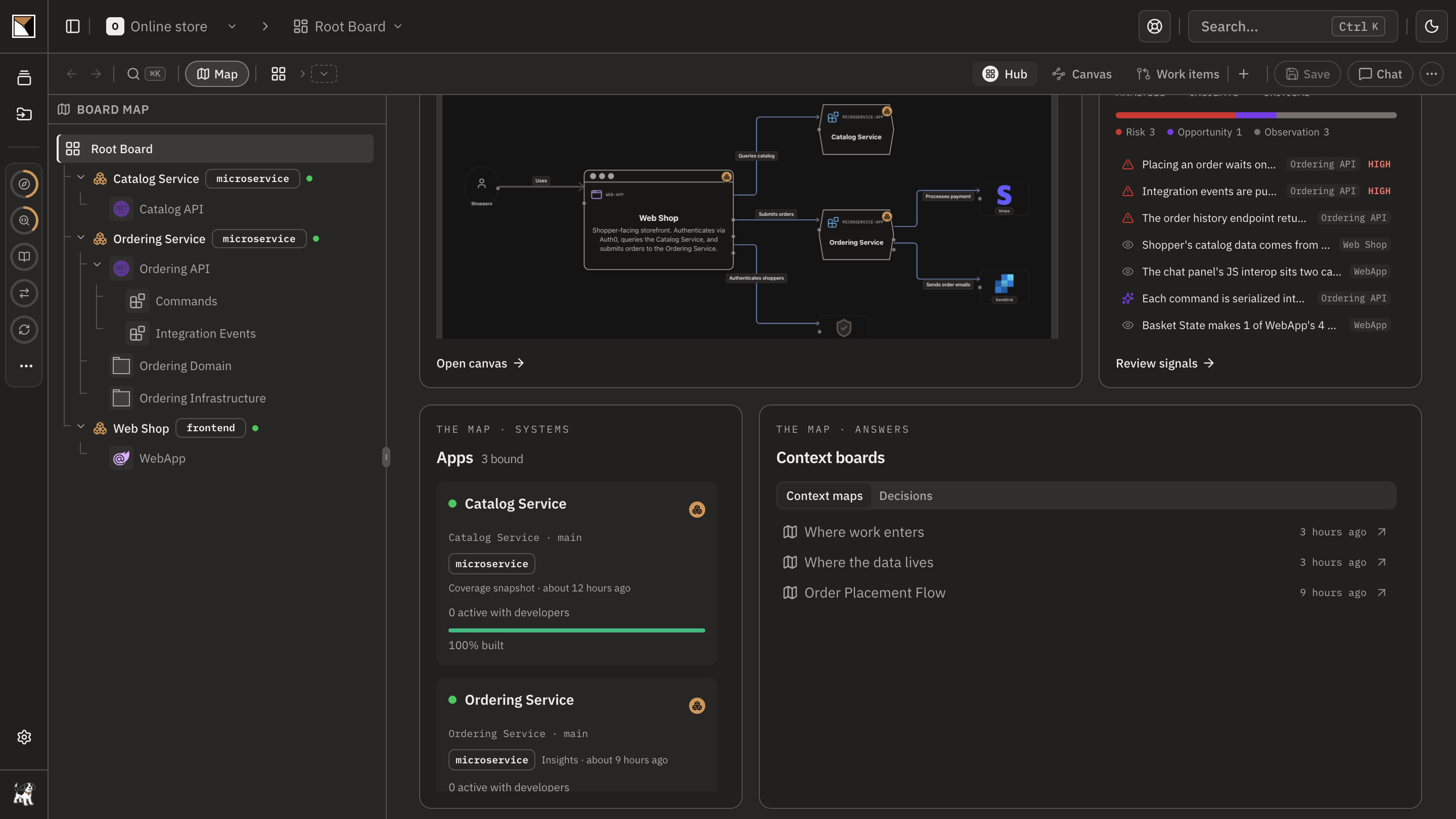Go back with the left arrow
1456x819 pixels.
pyautogui.click(x=71, y=74)
